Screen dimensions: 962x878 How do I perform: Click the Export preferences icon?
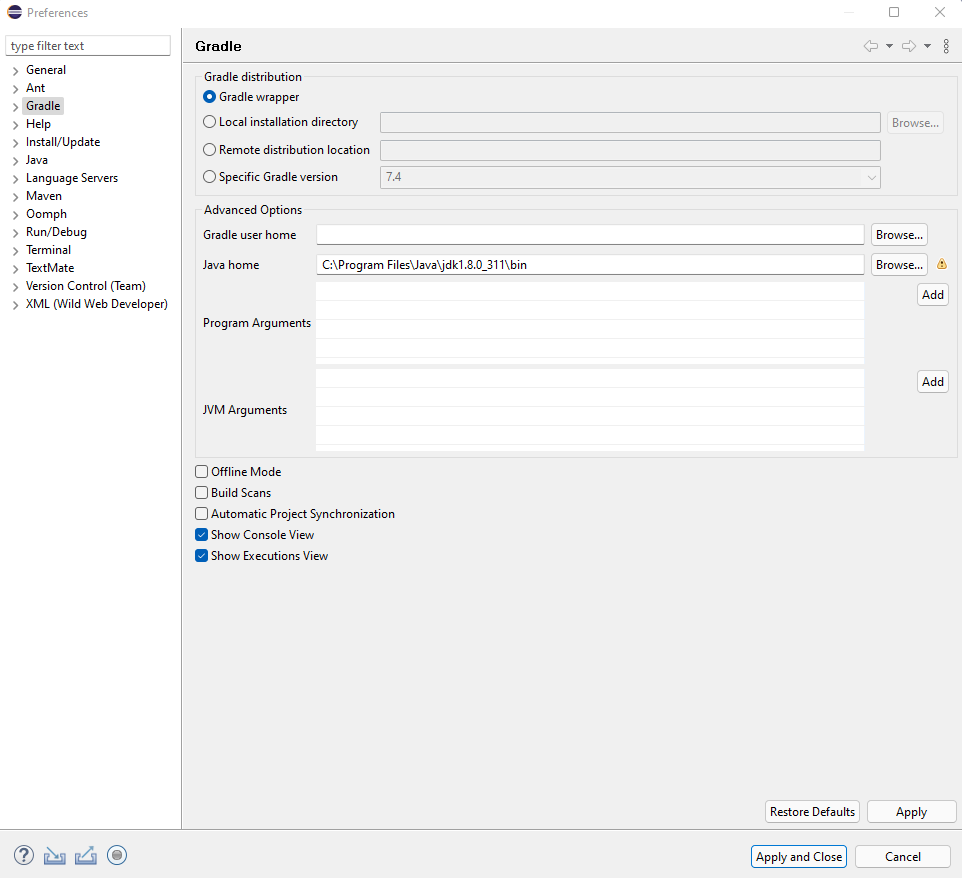86,855
